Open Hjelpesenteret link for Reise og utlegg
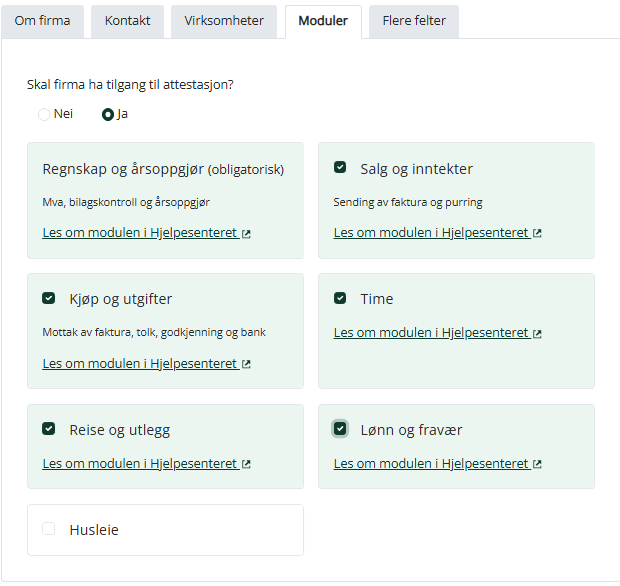Image resolution: width=620 pixels, height=586 pixels. 147,464
